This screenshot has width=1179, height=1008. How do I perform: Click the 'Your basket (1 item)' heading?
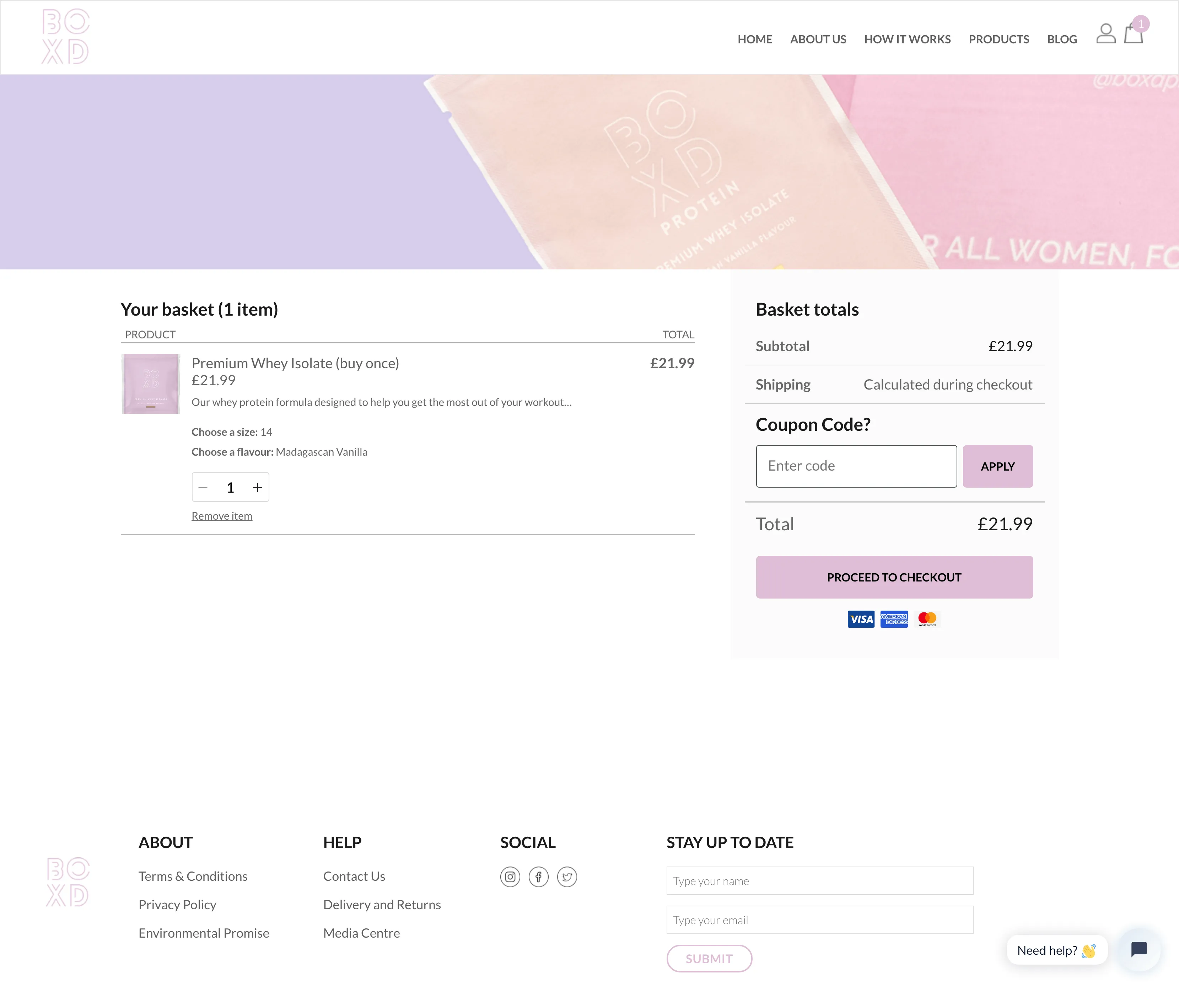tap(199, 309)
